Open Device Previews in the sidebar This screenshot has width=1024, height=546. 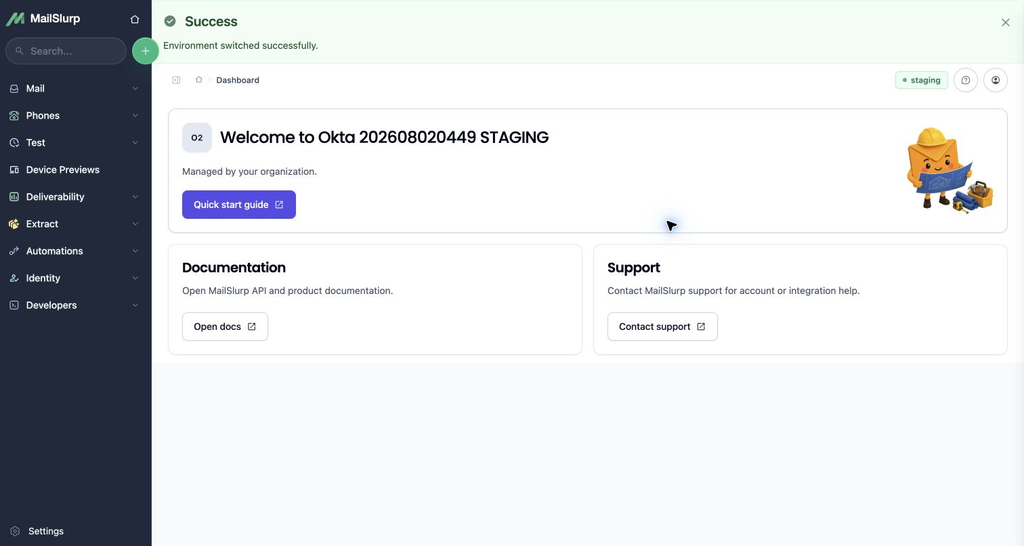tap(74, 170)
